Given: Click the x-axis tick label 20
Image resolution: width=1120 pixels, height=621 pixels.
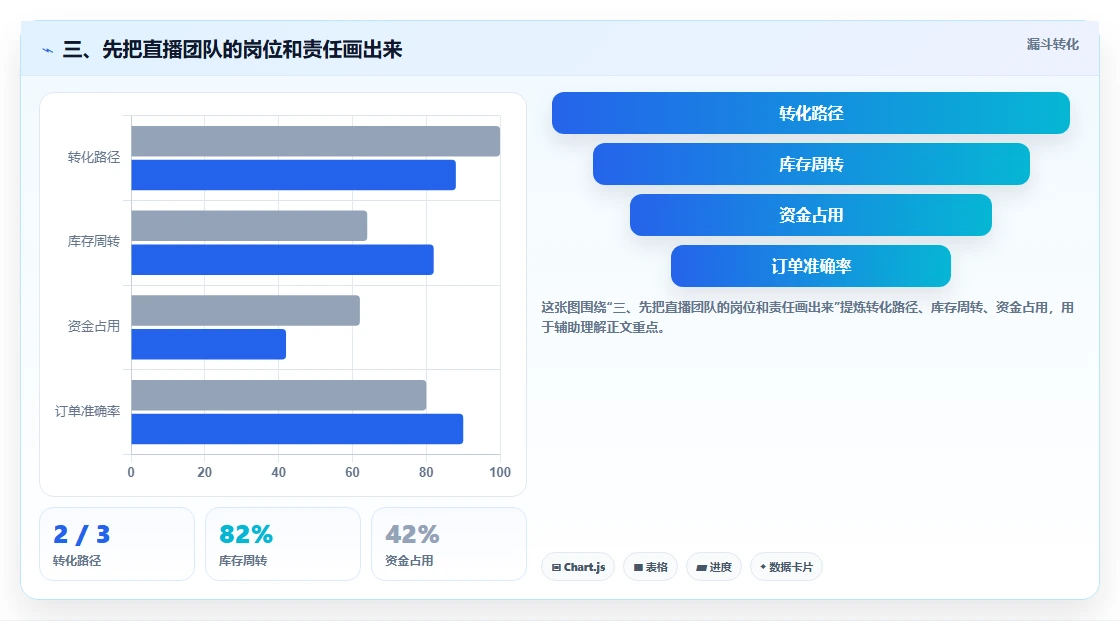Looking at the screenshot, I should tap(204, 472).
